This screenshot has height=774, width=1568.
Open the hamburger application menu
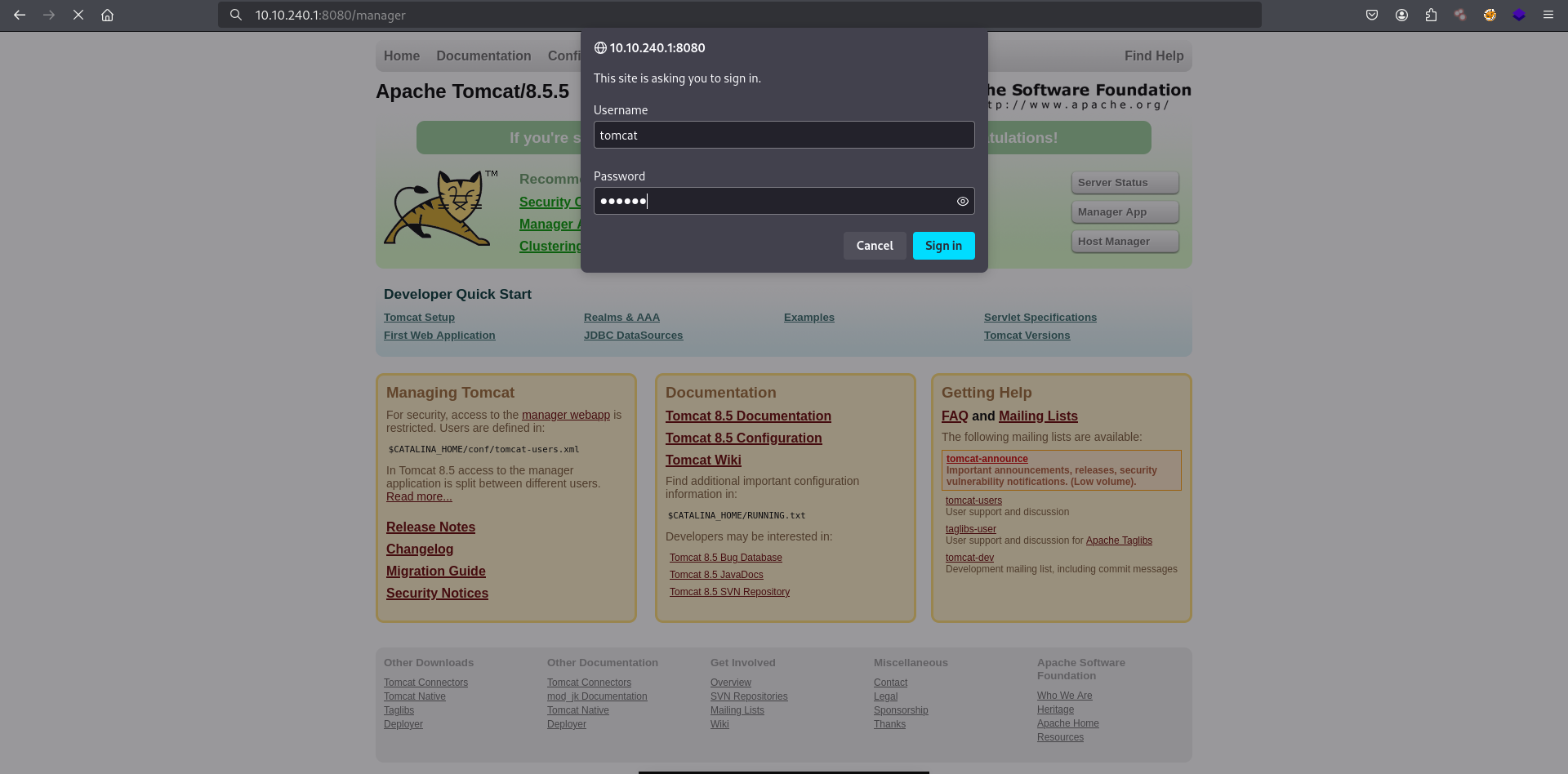(1548, 15)
